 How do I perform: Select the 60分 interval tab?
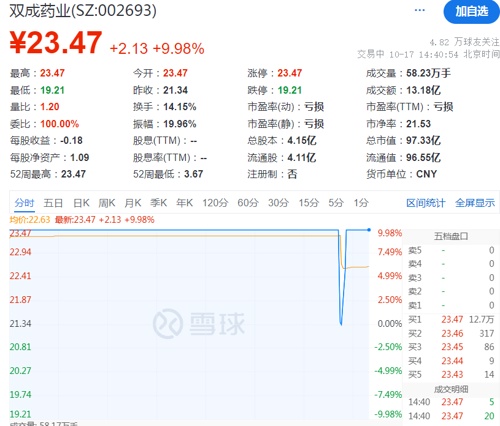pos(248,202)
